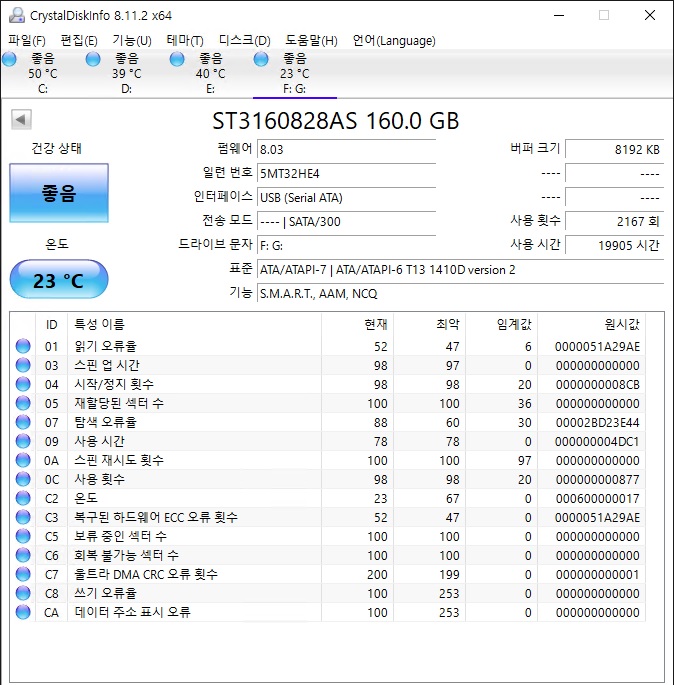Select the 탐색 오류율 row name
The width and height of the screenshot is (674, 685).
tap(105, 422)
